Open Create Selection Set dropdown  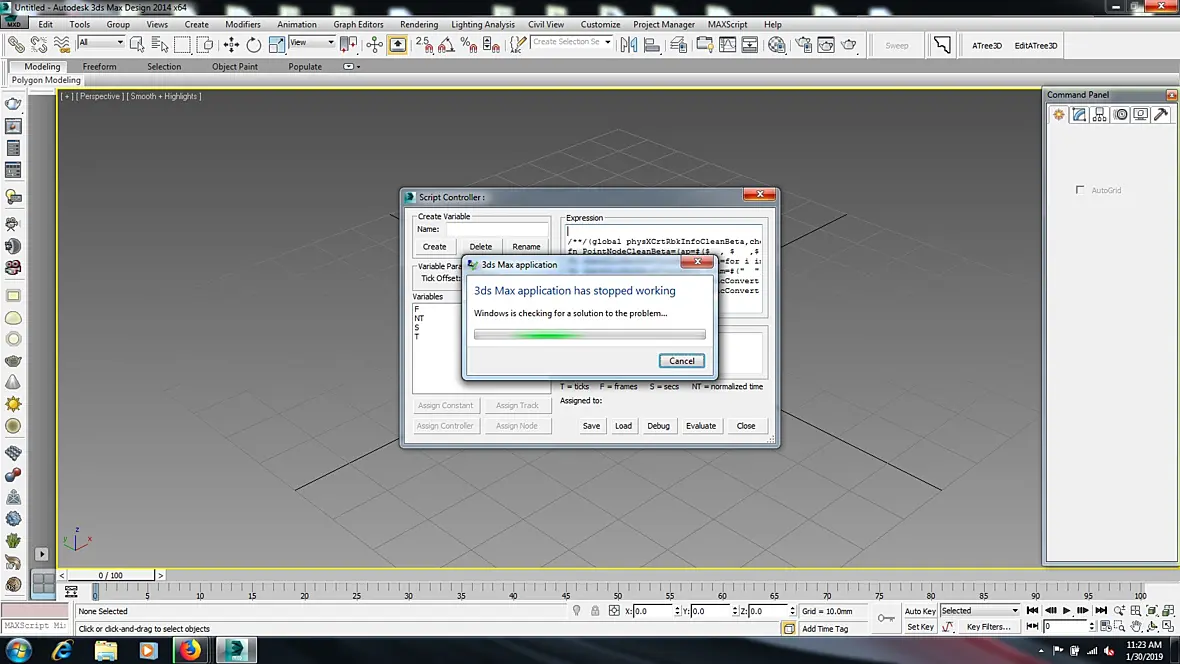tap(572, 42)
